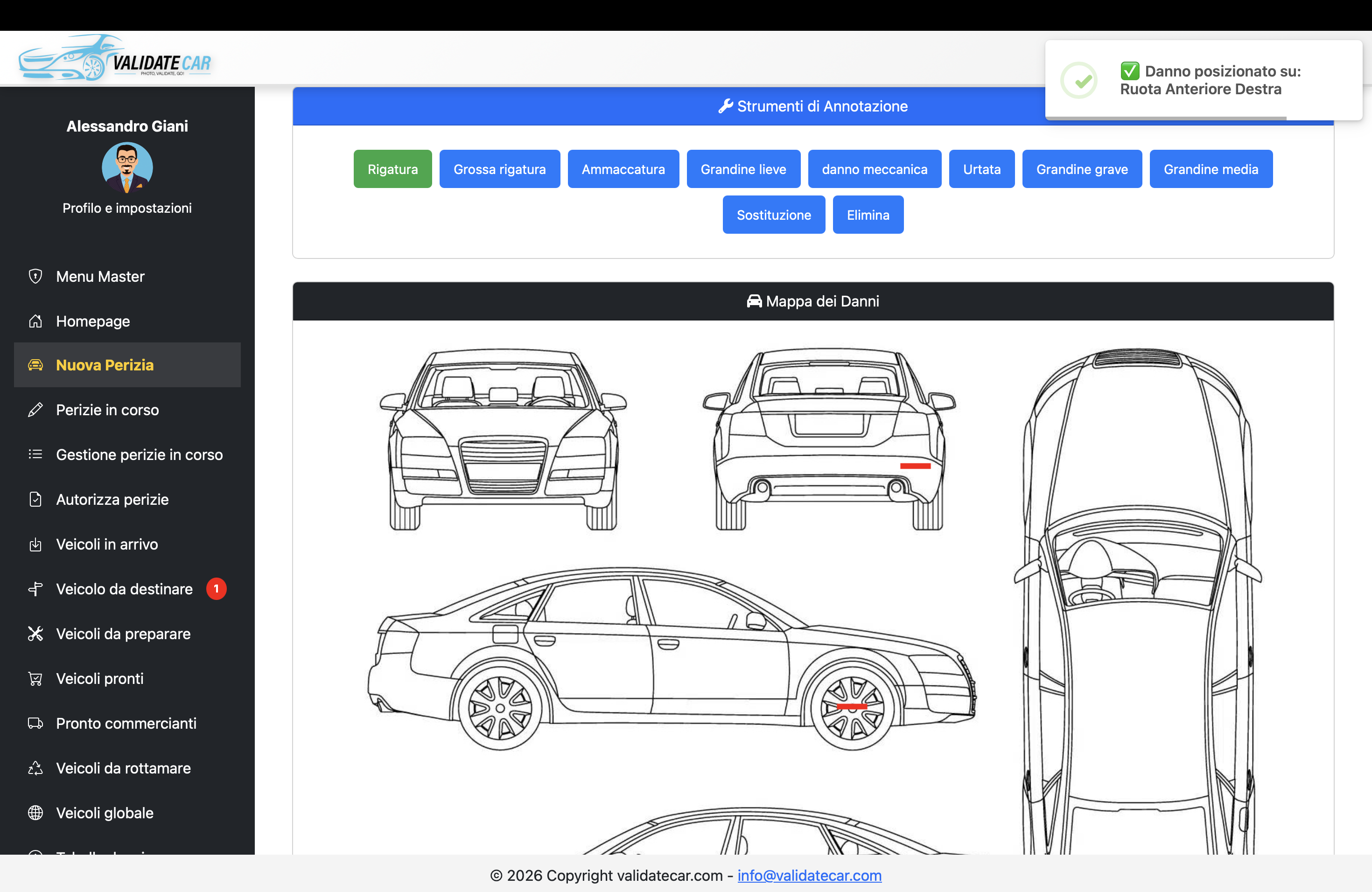Click the Sostituzione button
The width and height of the screenshot is (1372, 892).
tap(774, 214)
